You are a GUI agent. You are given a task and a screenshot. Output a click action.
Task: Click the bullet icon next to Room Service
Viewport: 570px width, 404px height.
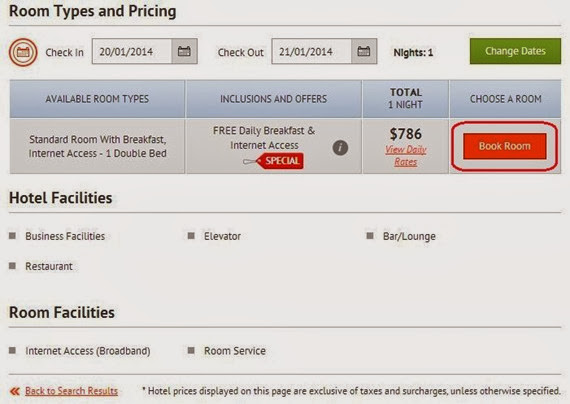191,351
